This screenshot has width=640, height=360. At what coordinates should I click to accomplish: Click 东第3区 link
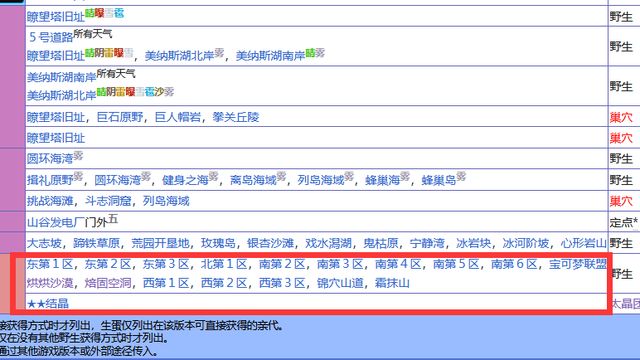[166, 264]
